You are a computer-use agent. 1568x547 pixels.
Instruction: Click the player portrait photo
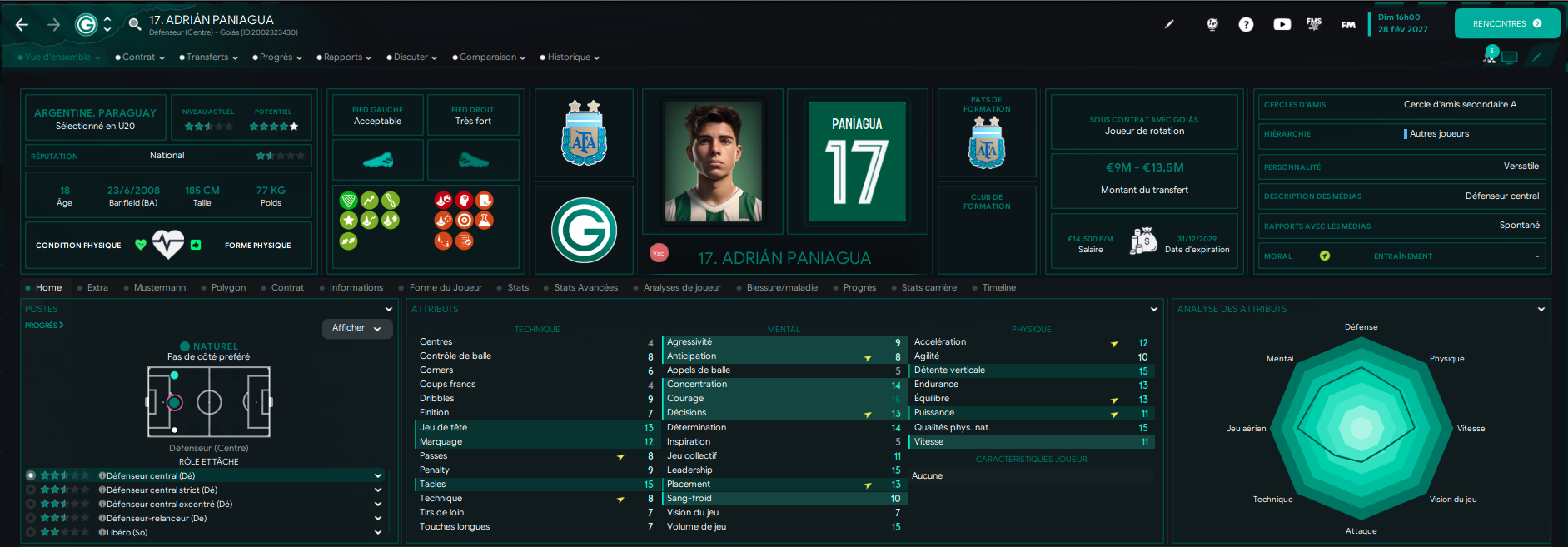(714, 162)
